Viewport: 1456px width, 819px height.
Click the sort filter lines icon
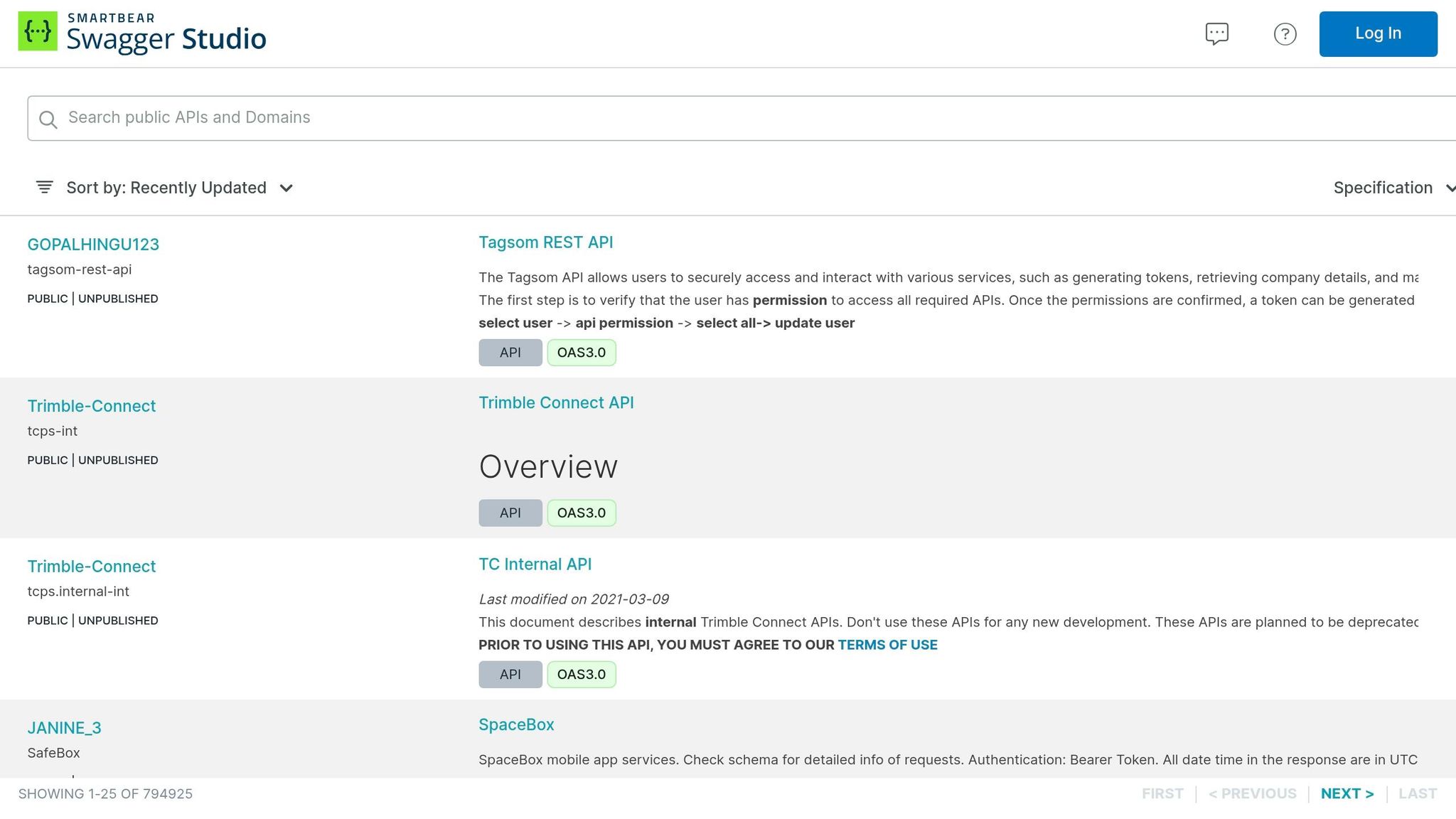coord(44,187)
